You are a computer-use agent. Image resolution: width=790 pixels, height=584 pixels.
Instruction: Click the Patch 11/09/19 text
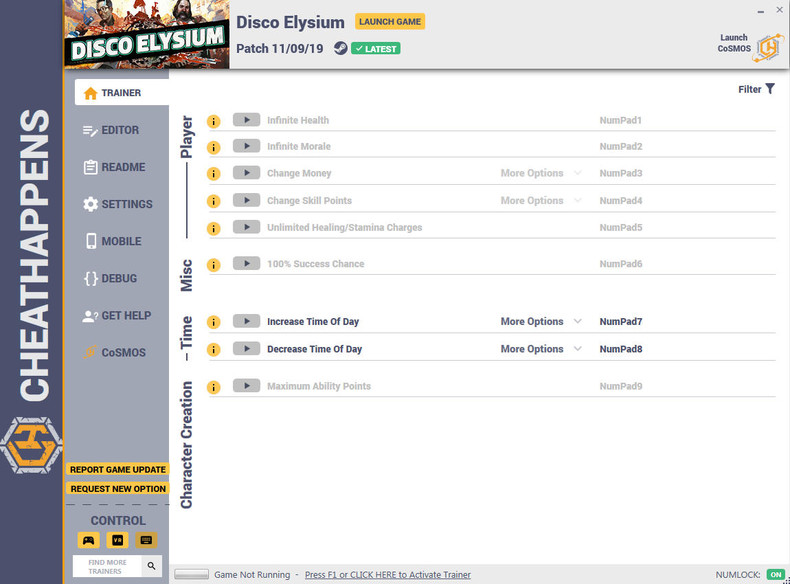pos(280,49)
